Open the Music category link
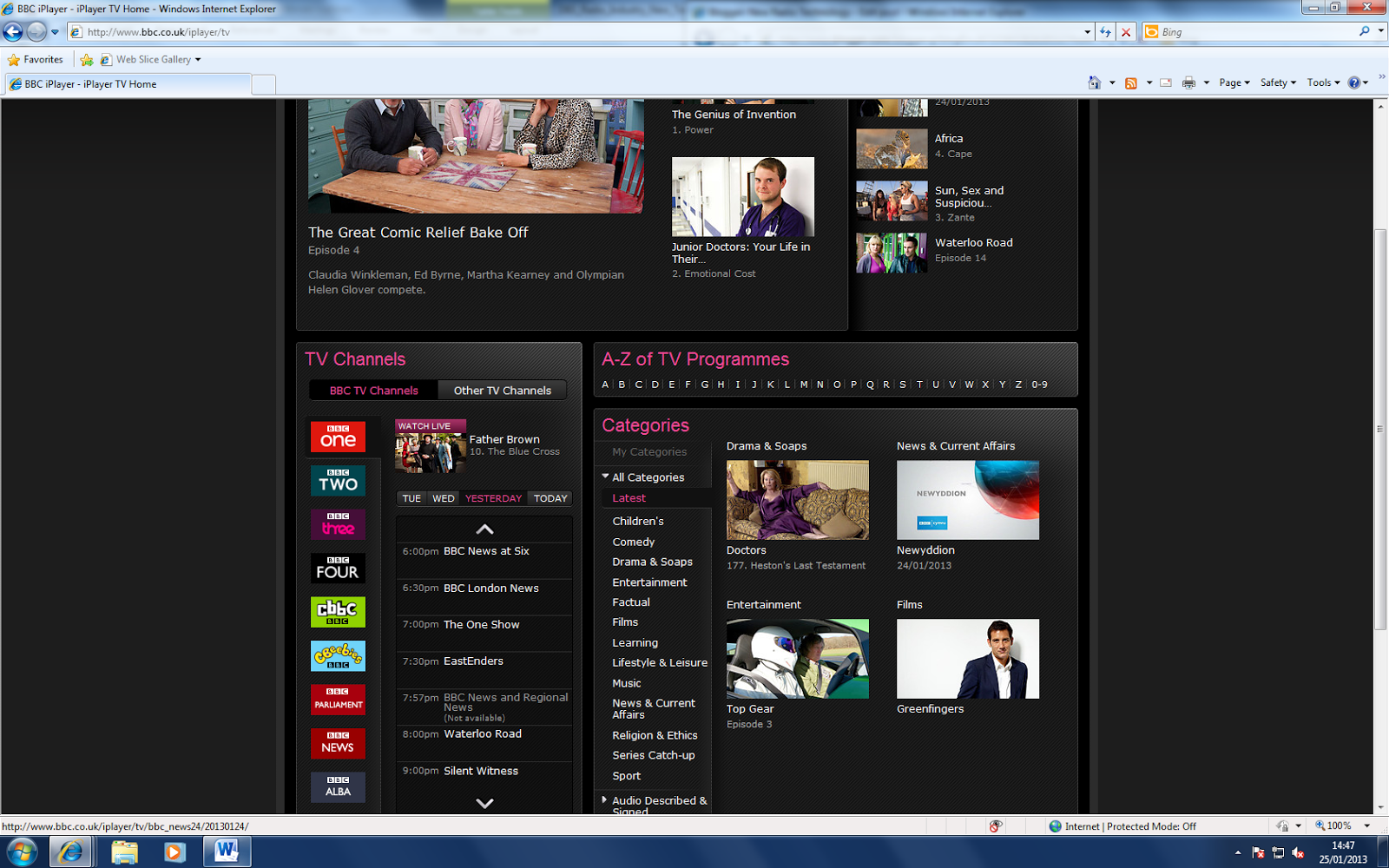1389x868 pixels. click(627, 683)
